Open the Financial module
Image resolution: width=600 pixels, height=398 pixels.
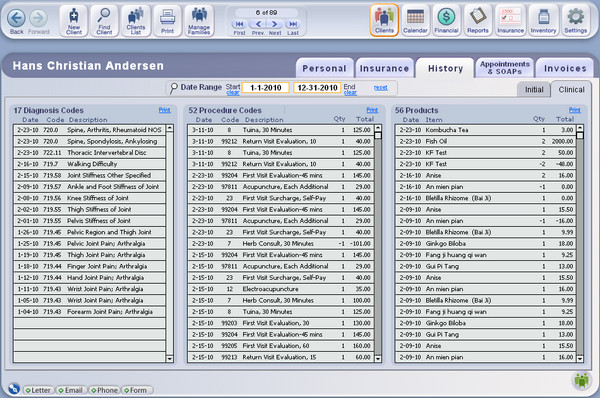pyautogui.click(x=446, y=20)
